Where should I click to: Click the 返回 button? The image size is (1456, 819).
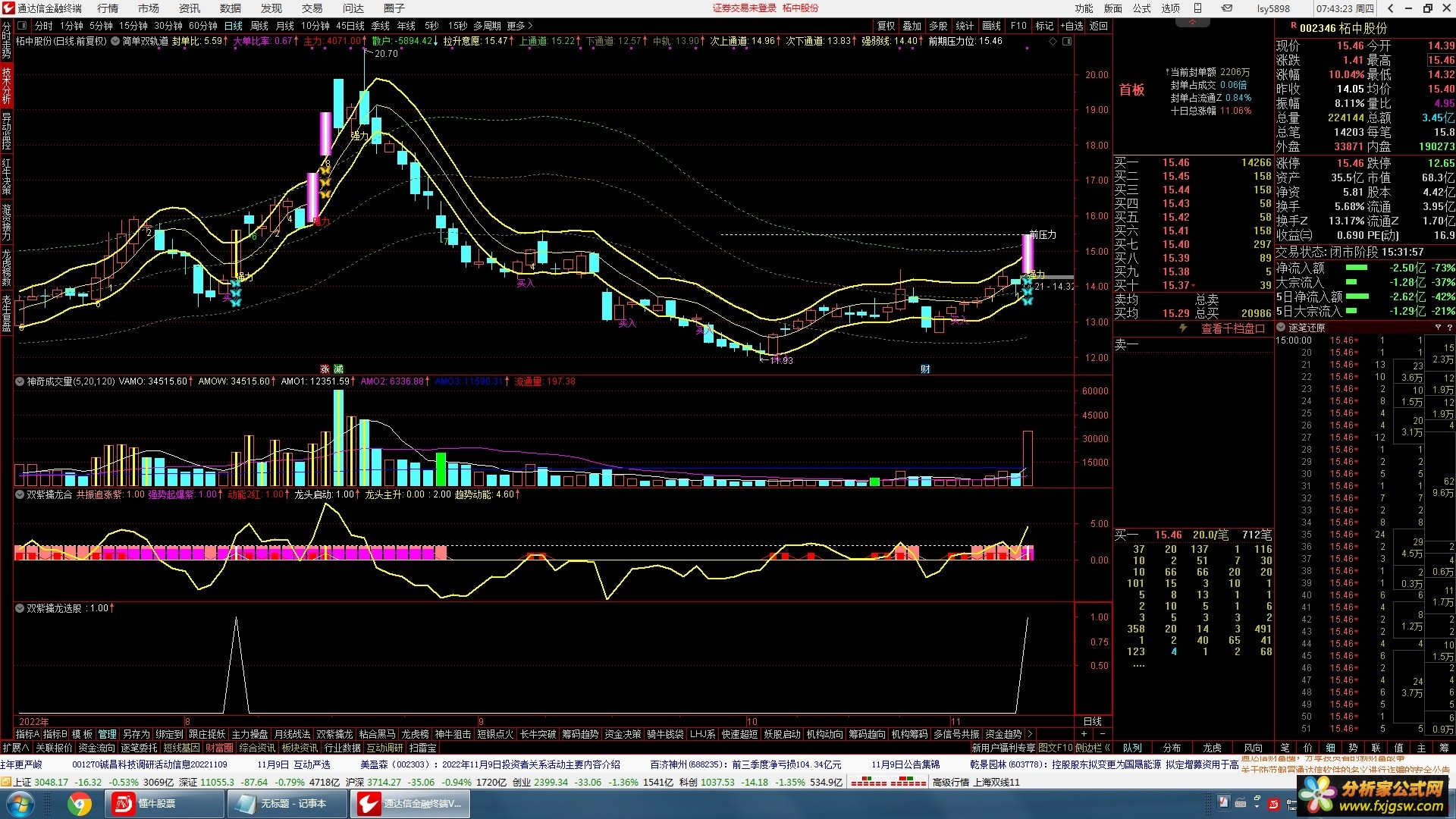[1099, 26]
